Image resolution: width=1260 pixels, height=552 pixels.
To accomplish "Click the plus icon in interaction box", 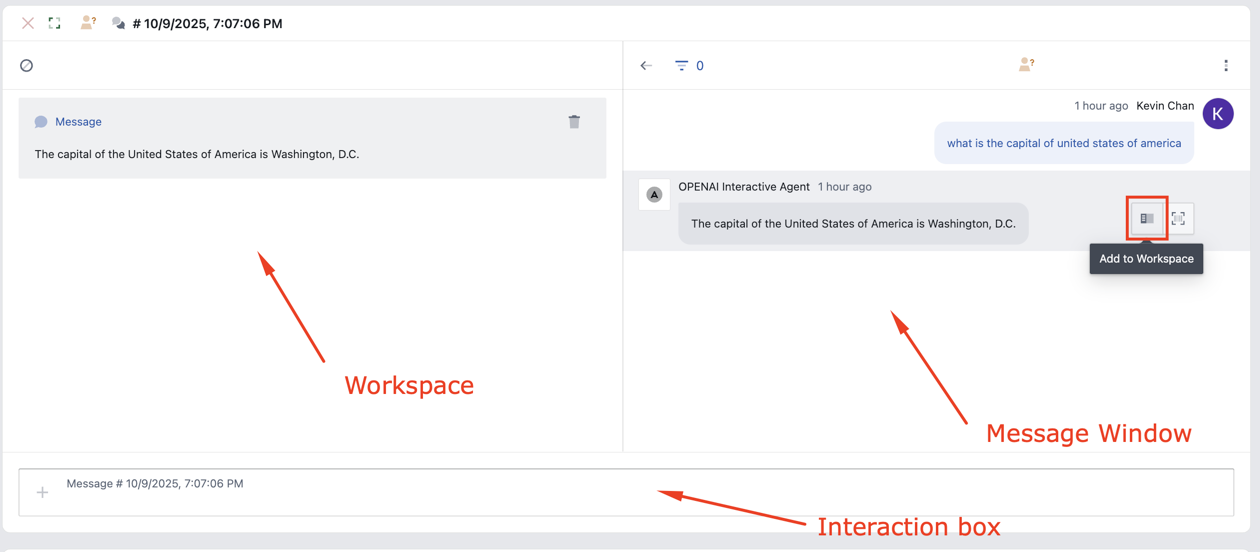I will 42,492.
